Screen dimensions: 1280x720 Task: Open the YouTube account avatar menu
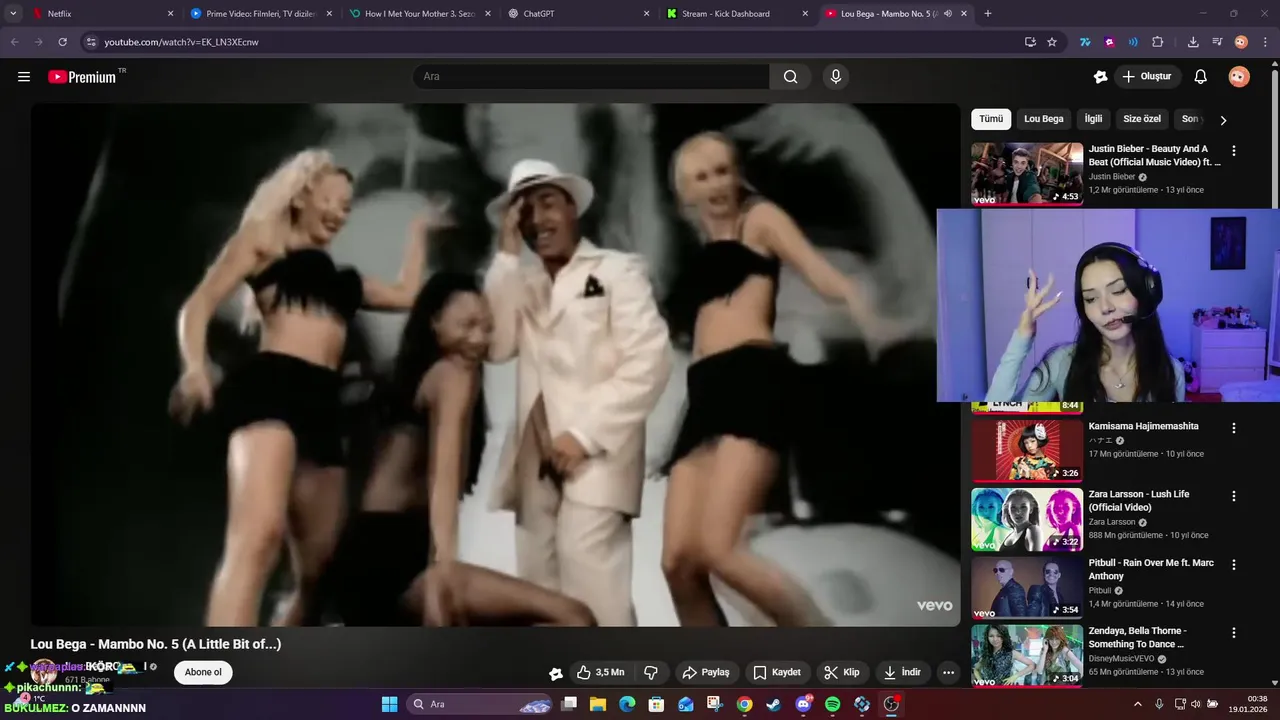(1239, 77)
